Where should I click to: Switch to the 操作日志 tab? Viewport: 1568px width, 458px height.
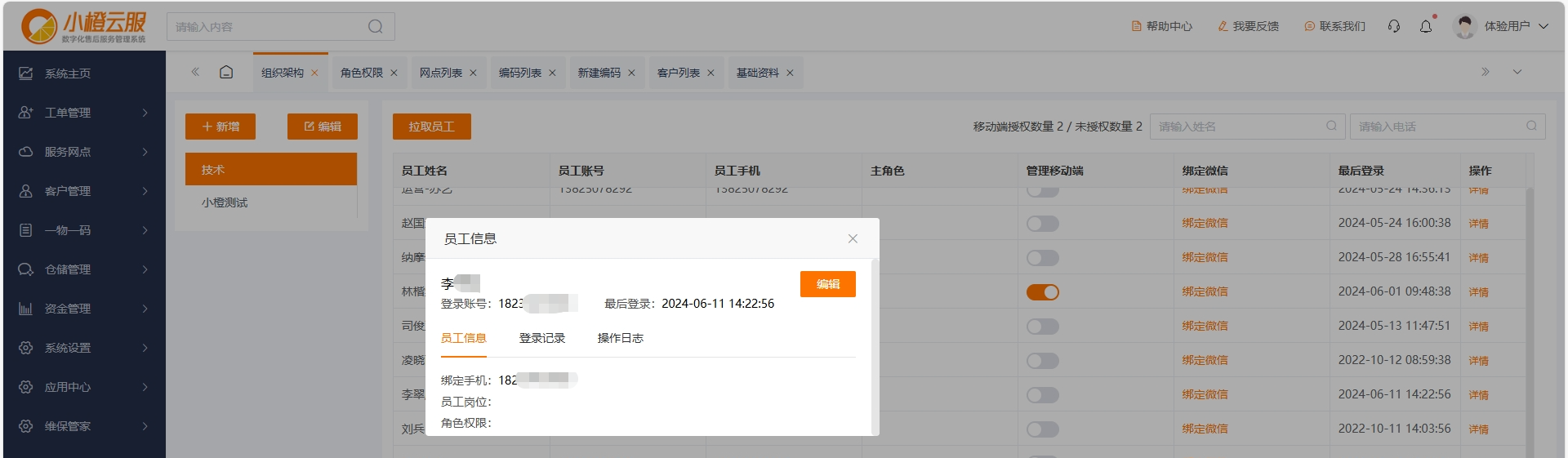620,338
